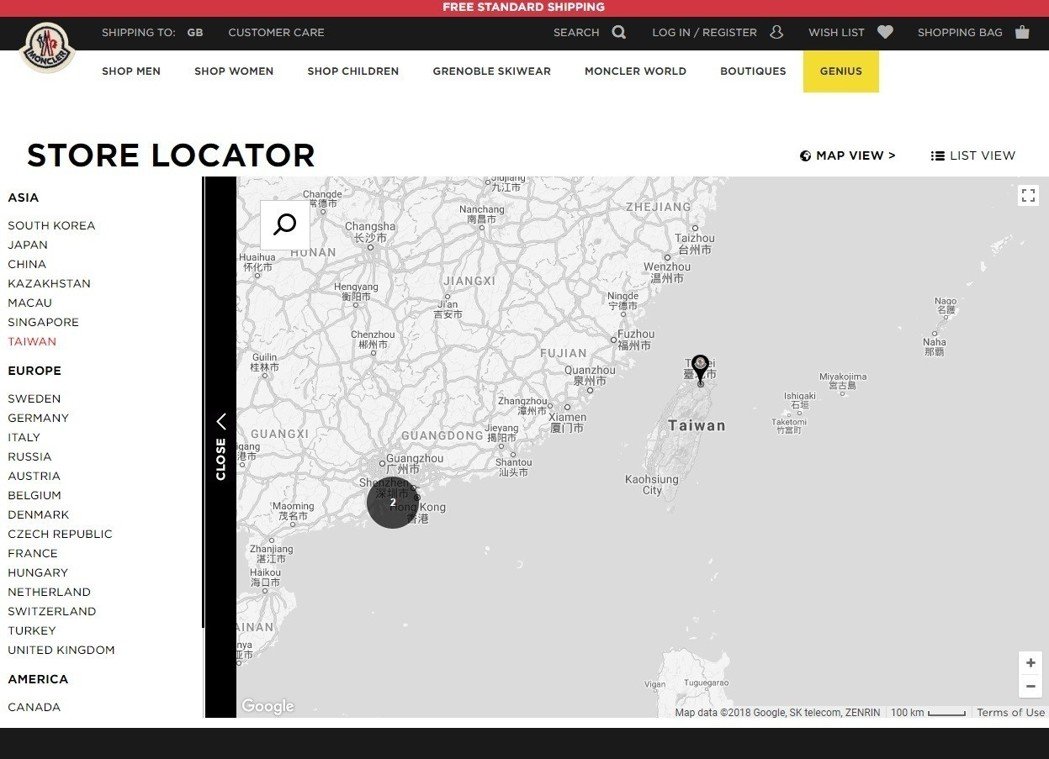Click the Free Standard Shipping banner
The width and height of the screenshot is (1049, 759).
pos(524,7)
